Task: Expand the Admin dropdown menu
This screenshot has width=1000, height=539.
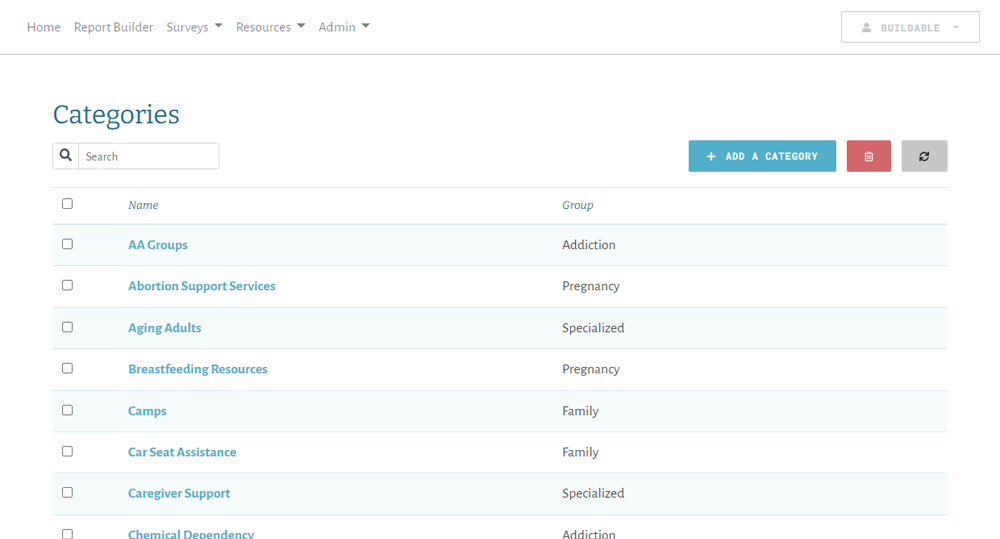Action: (344, 27)
